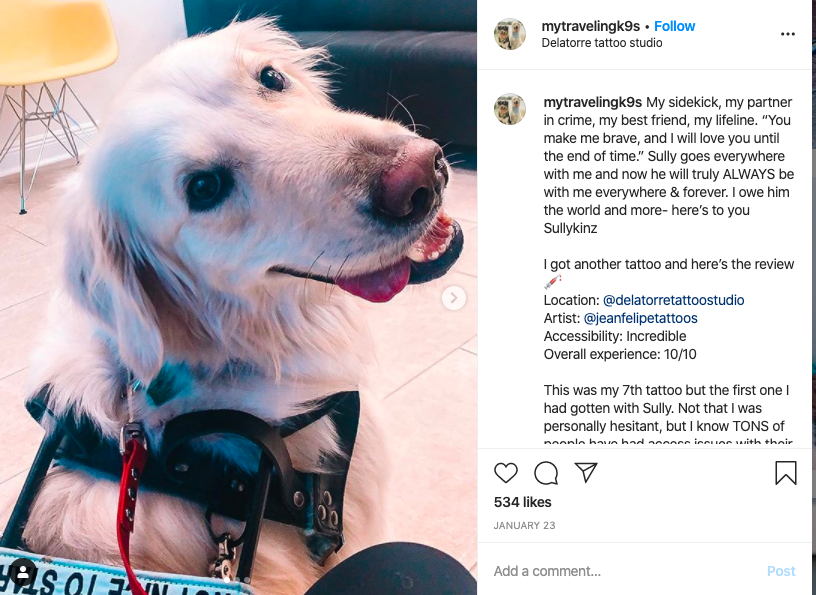The width and height of the screenshot is (816, 595).
Task: Save the post with the bookmark icon
Action: [785, 473]
